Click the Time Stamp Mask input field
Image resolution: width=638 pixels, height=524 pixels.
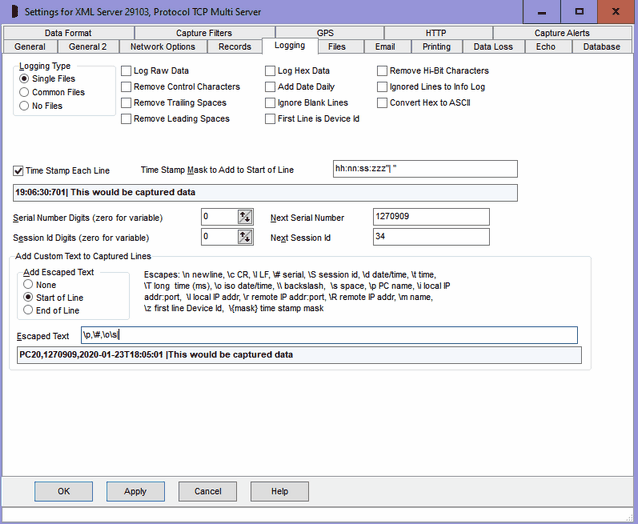pos(425,169)
